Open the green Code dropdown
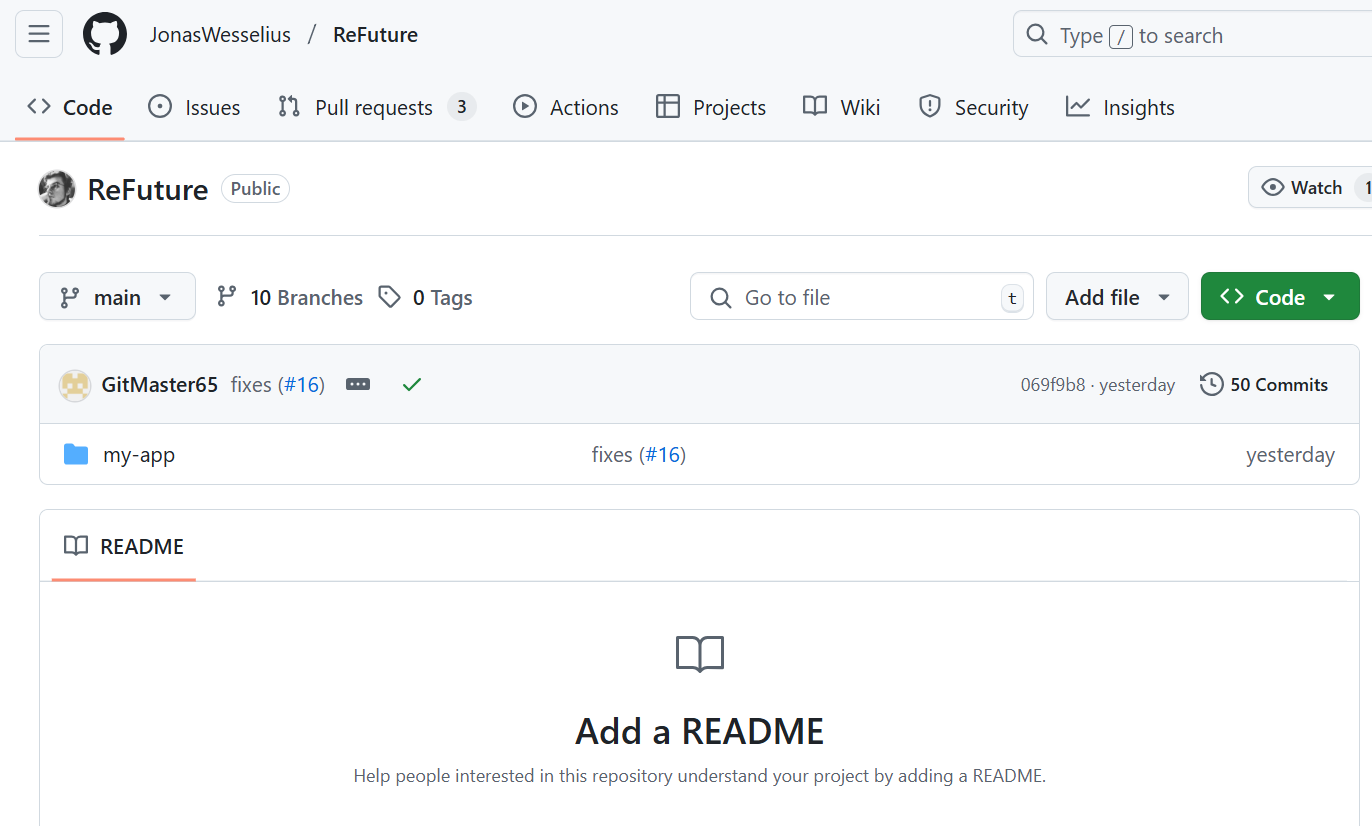 1279,297
